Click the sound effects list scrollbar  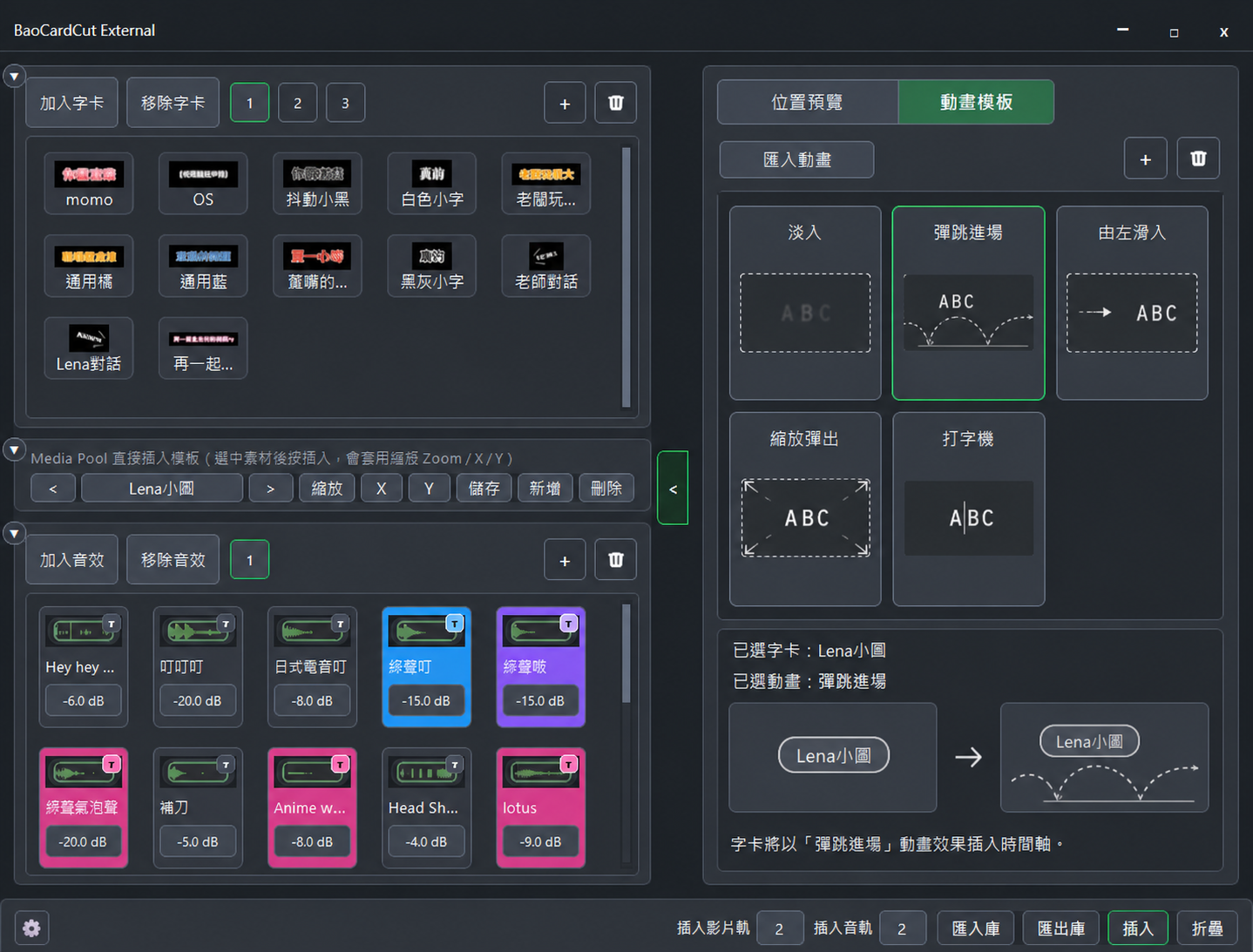click(x=626, y=653)
